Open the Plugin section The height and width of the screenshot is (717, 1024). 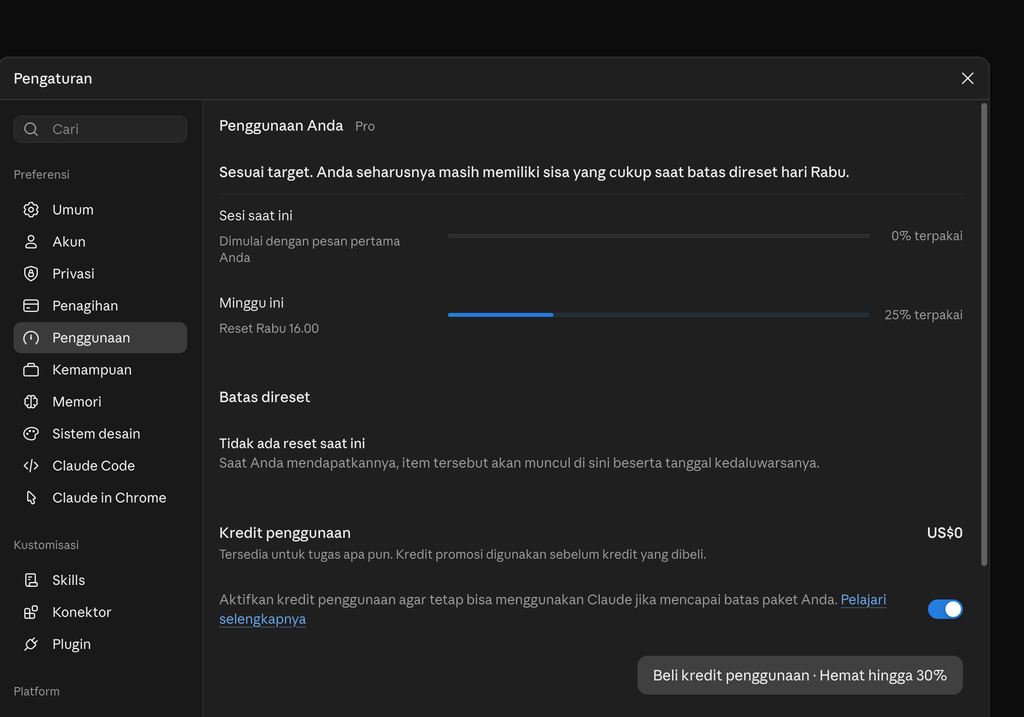tap(100, 644)
